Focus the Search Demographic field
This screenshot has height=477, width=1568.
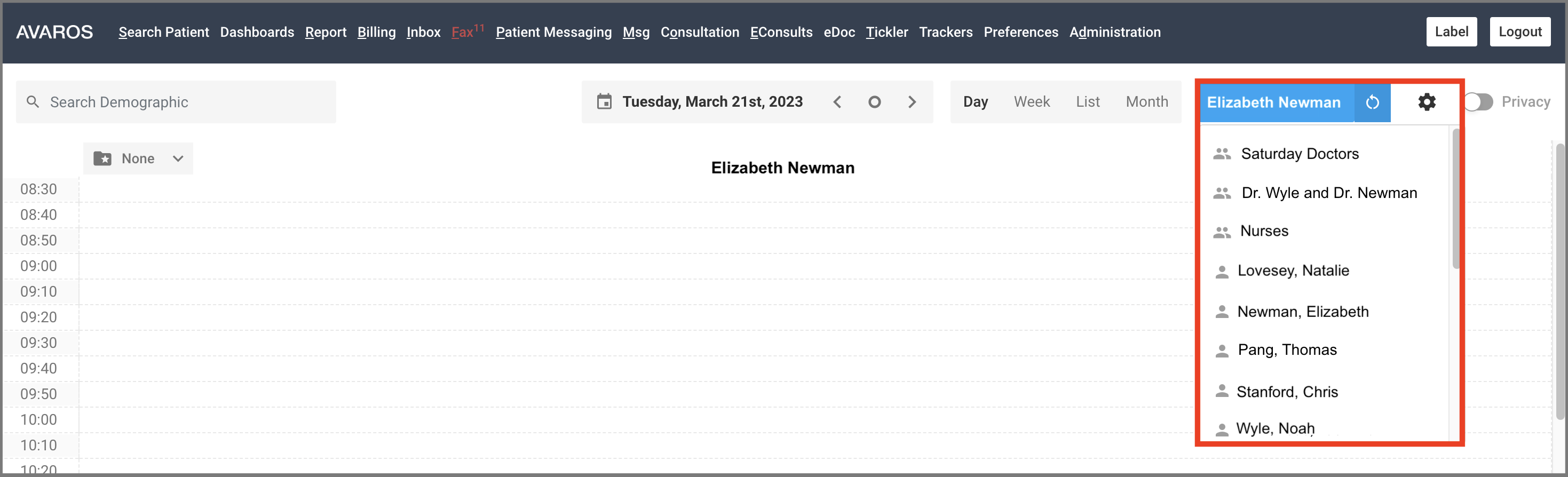pyautogui.click(x=176, y=101)
